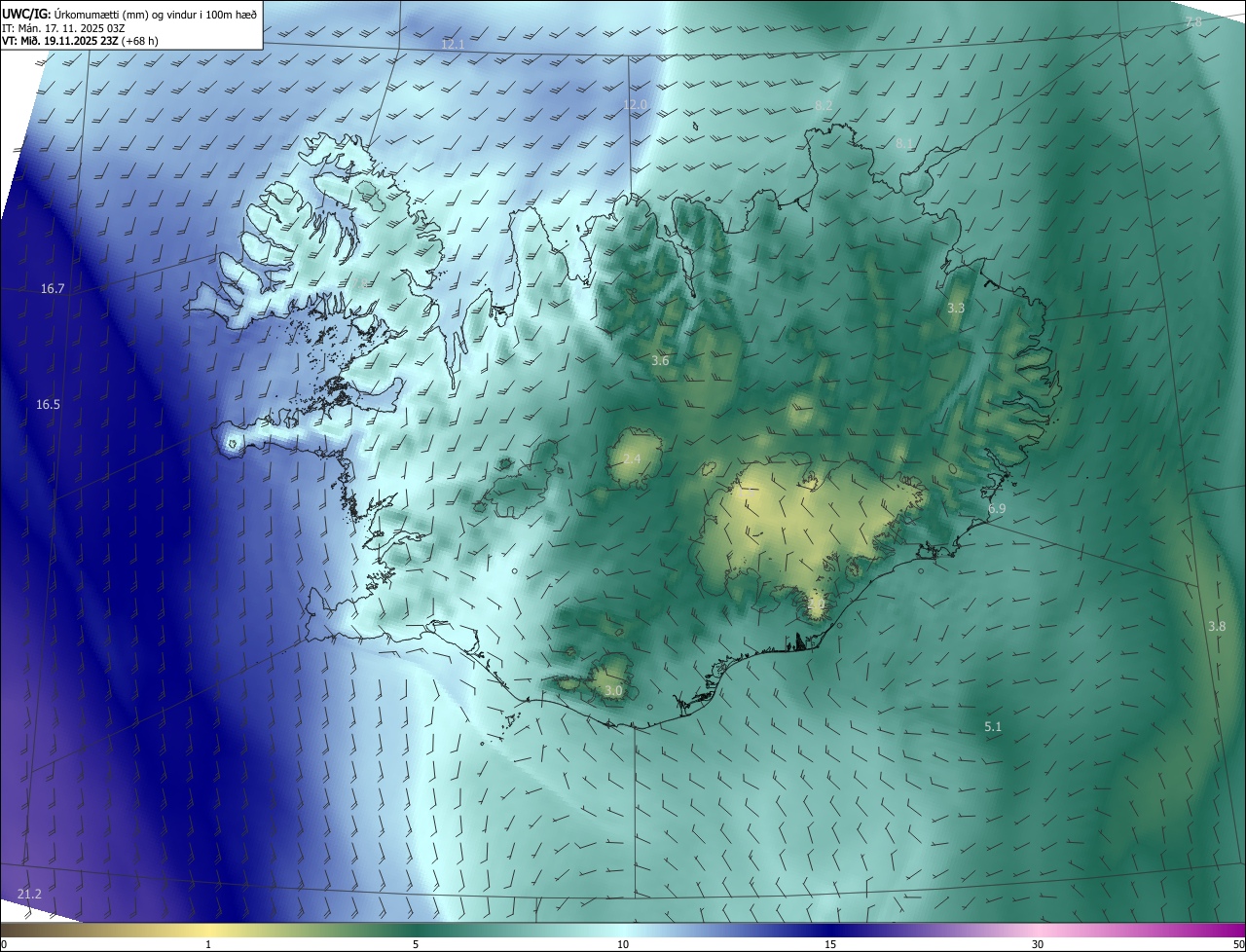Click the 3.0 value label on the map
Viewport: 1246px width, 952px height.
tap(613, 691)
